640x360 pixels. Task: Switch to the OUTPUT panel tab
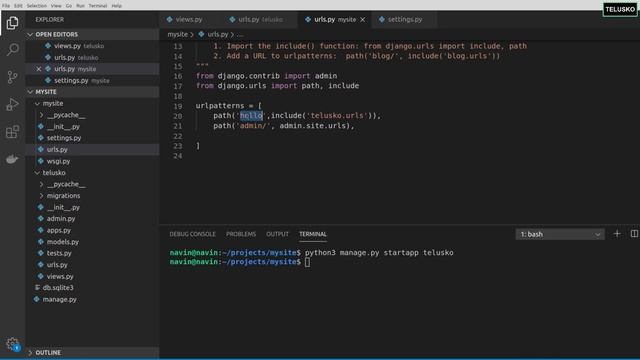pyautogui.click(x=277, y=234)
